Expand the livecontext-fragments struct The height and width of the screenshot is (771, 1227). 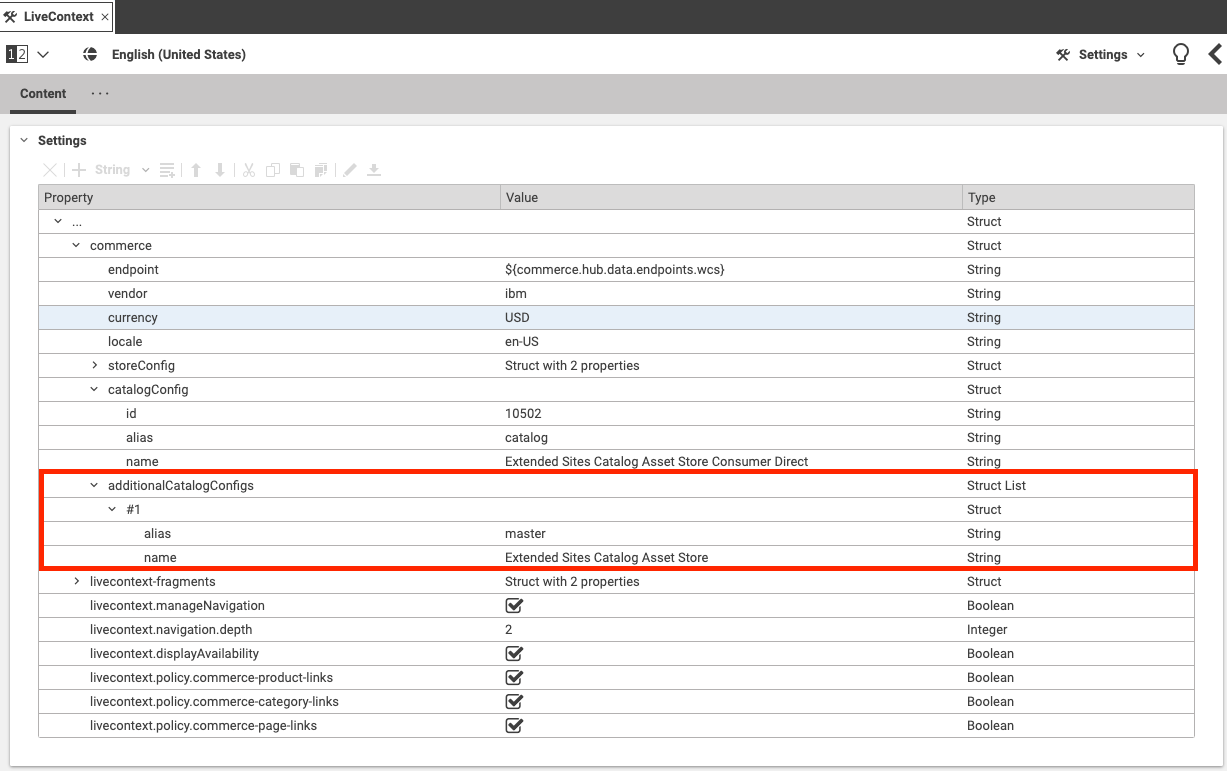tap(77, 582)
